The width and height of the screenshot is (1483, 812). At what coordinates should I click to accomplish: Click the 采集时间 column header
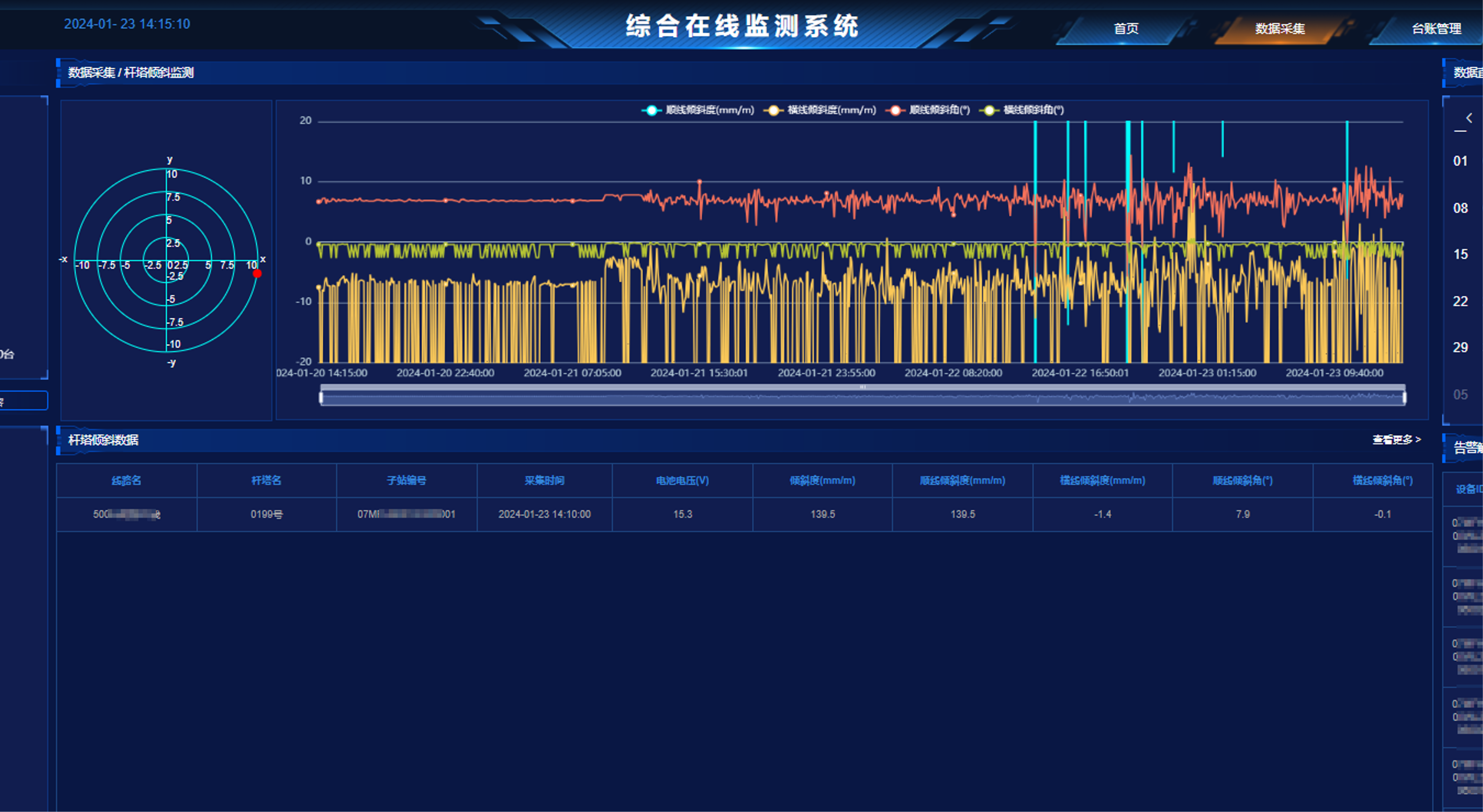pos(544,480)
